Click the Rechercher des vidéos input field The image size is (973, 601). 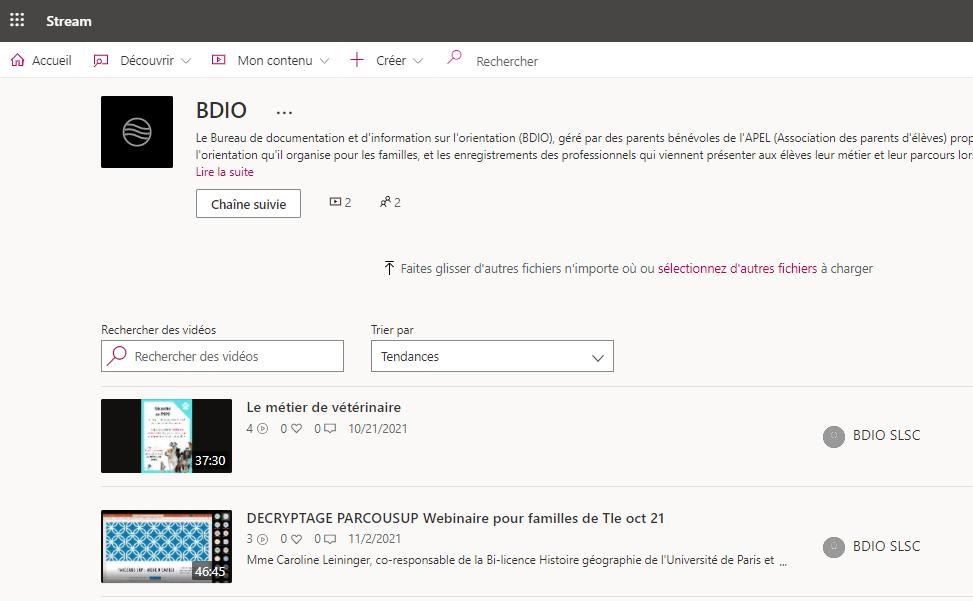click(222, 356)
